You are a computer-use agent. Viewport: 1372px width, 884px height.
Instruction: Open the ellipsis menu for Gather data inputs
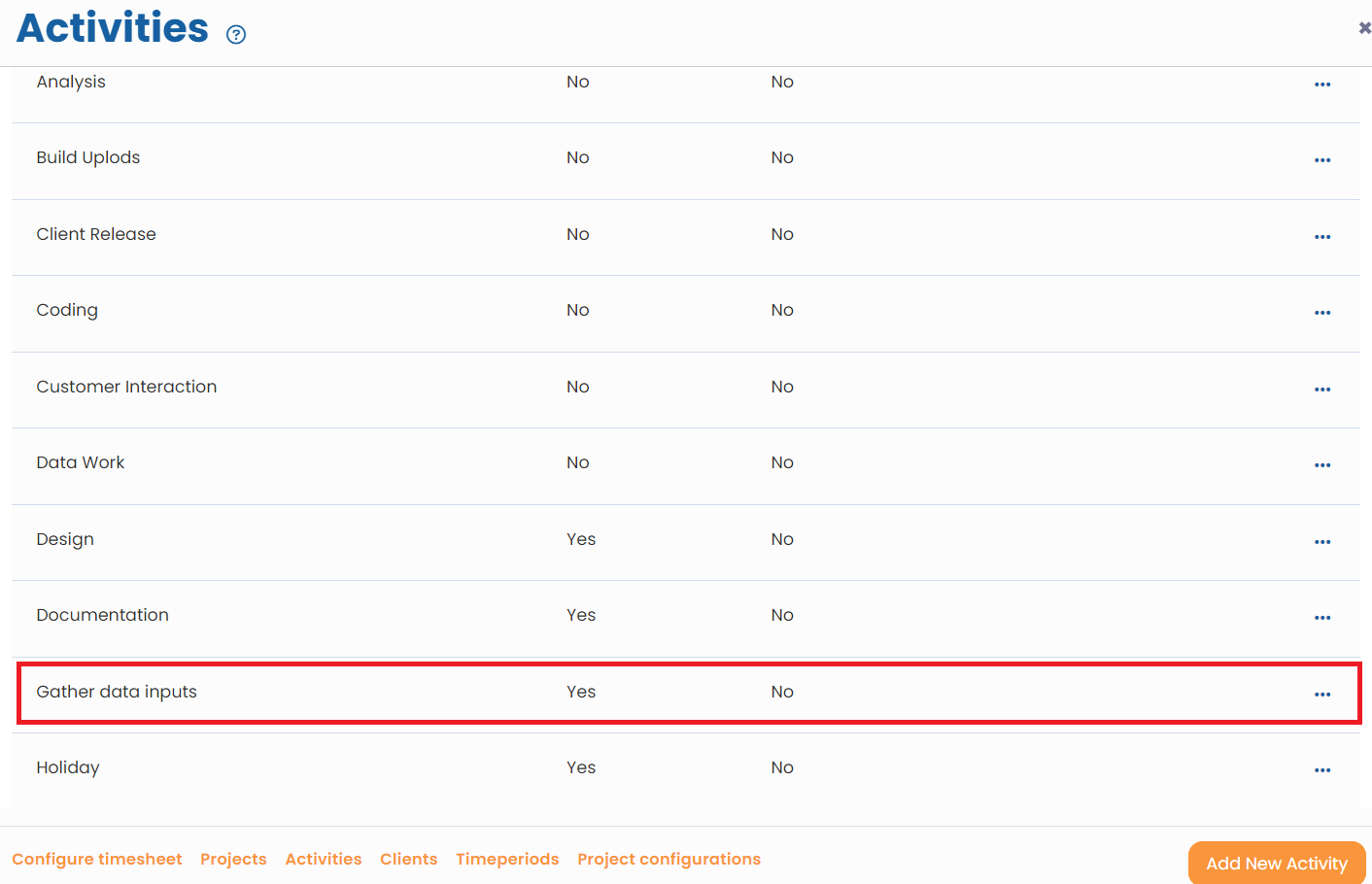1321,695
